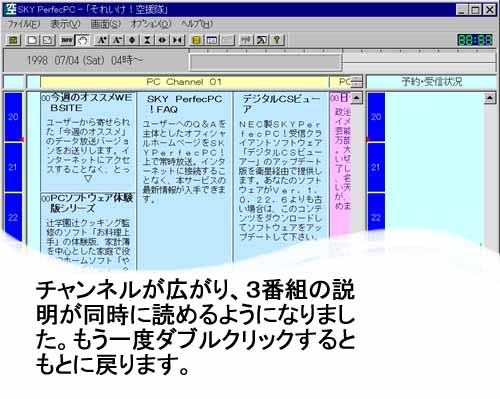Image resolution: width=500 pixels, height=399 pixels.
Task: Click the PC Channel 01 header
Action: 184,82
